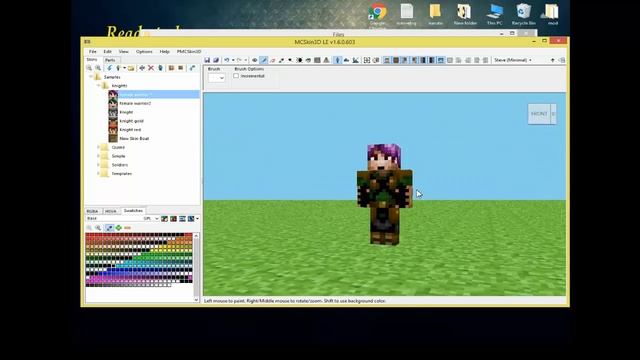Delete skin with the red X icon
This screenshot has width=640, height=360.
[151, 68]
